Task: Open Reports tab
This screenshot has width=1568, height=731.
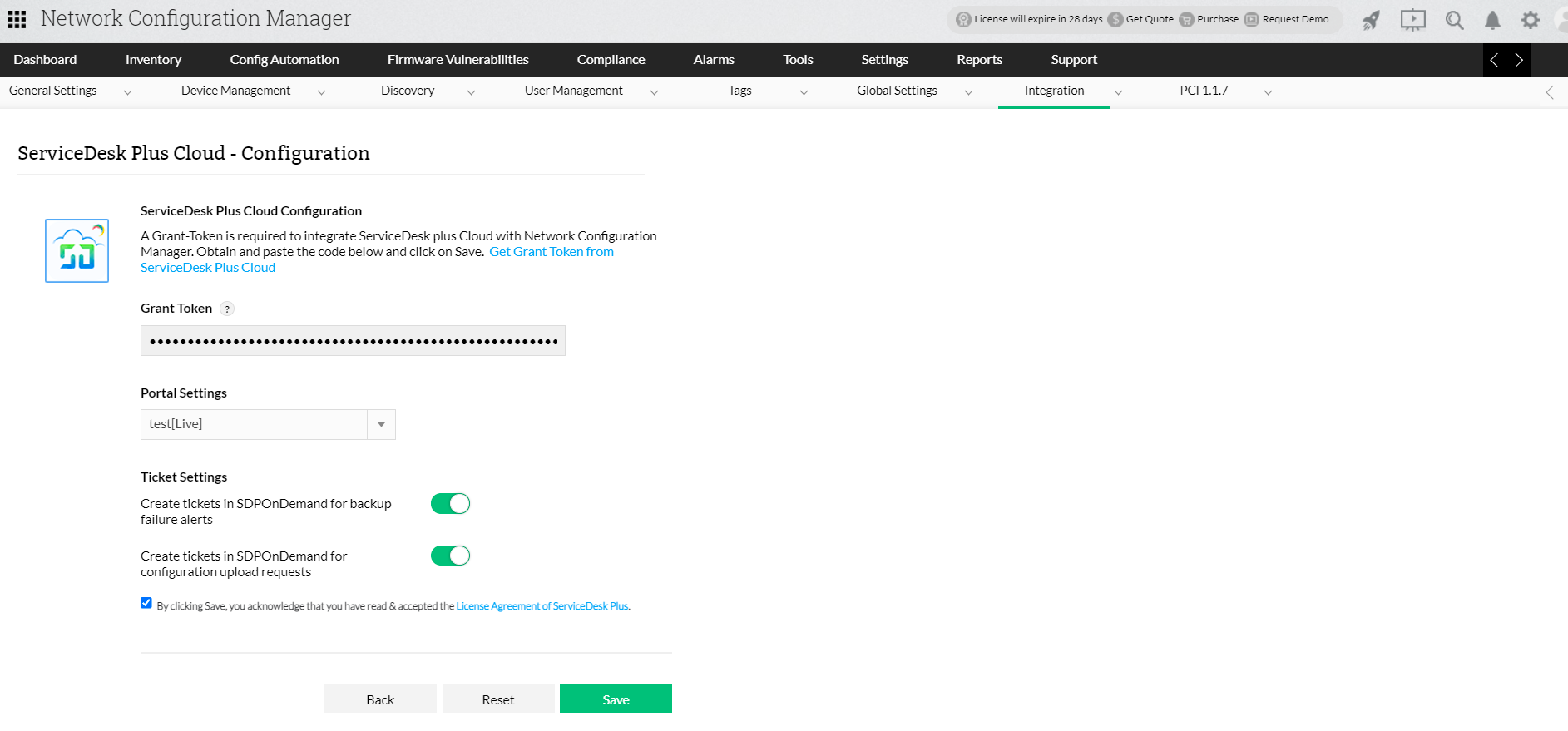Action: (980, 60)
